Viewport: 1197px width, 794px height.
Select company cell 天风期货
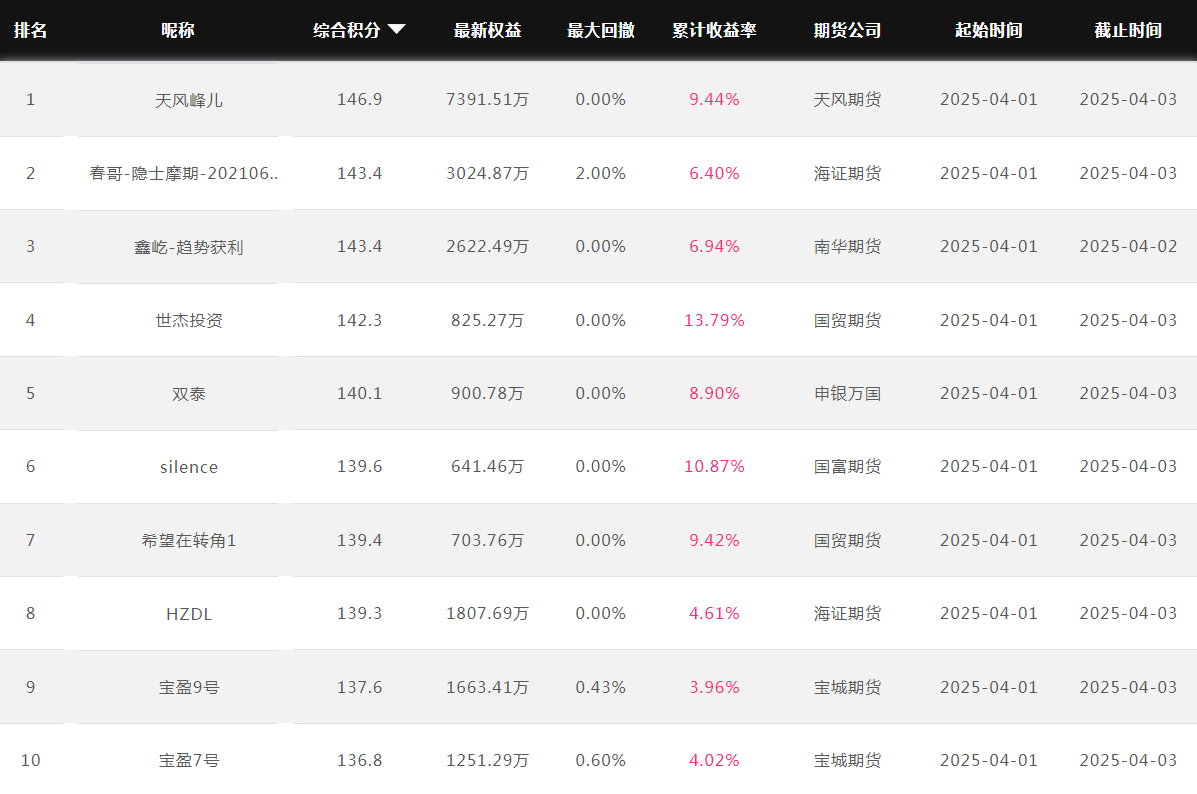pyautogui.click(x=847, y=99)
